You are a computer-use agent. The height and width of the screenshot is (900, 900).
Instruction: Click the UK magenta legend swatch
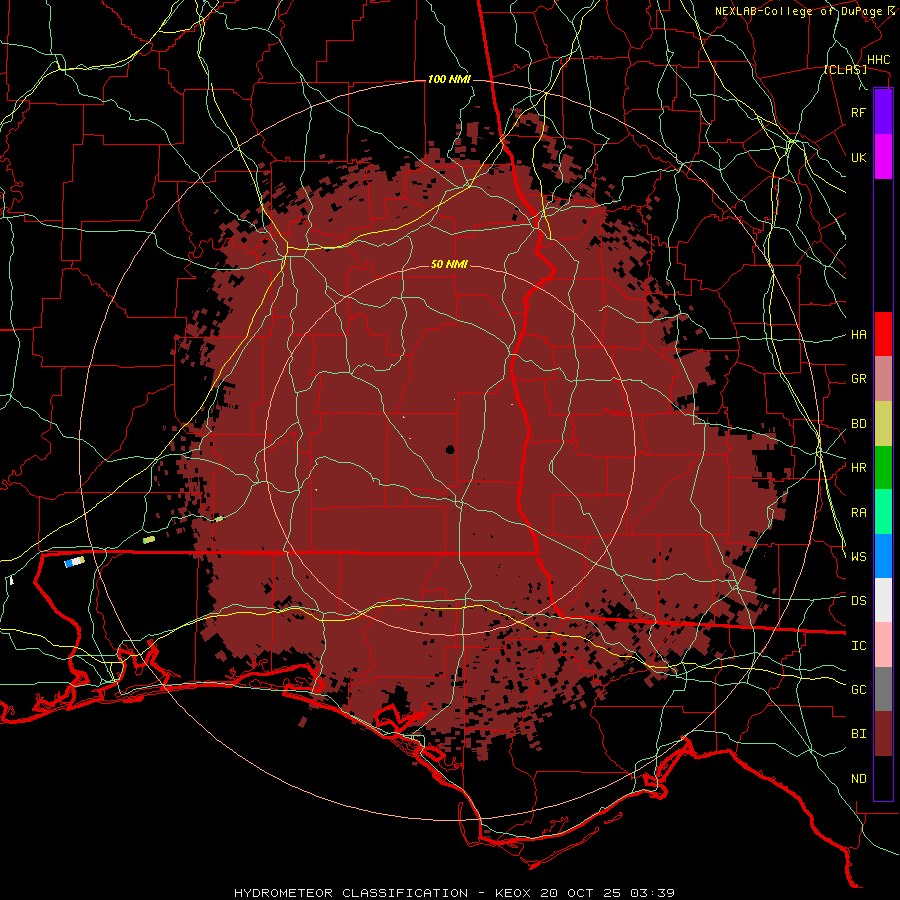pos(883,157)
